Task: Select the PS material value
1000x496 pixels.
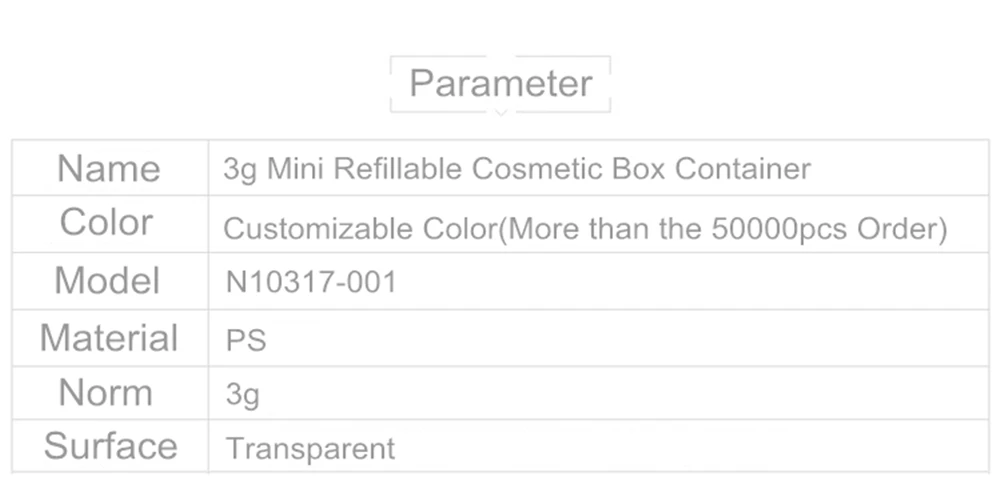Action: click(x=246, y=340)
